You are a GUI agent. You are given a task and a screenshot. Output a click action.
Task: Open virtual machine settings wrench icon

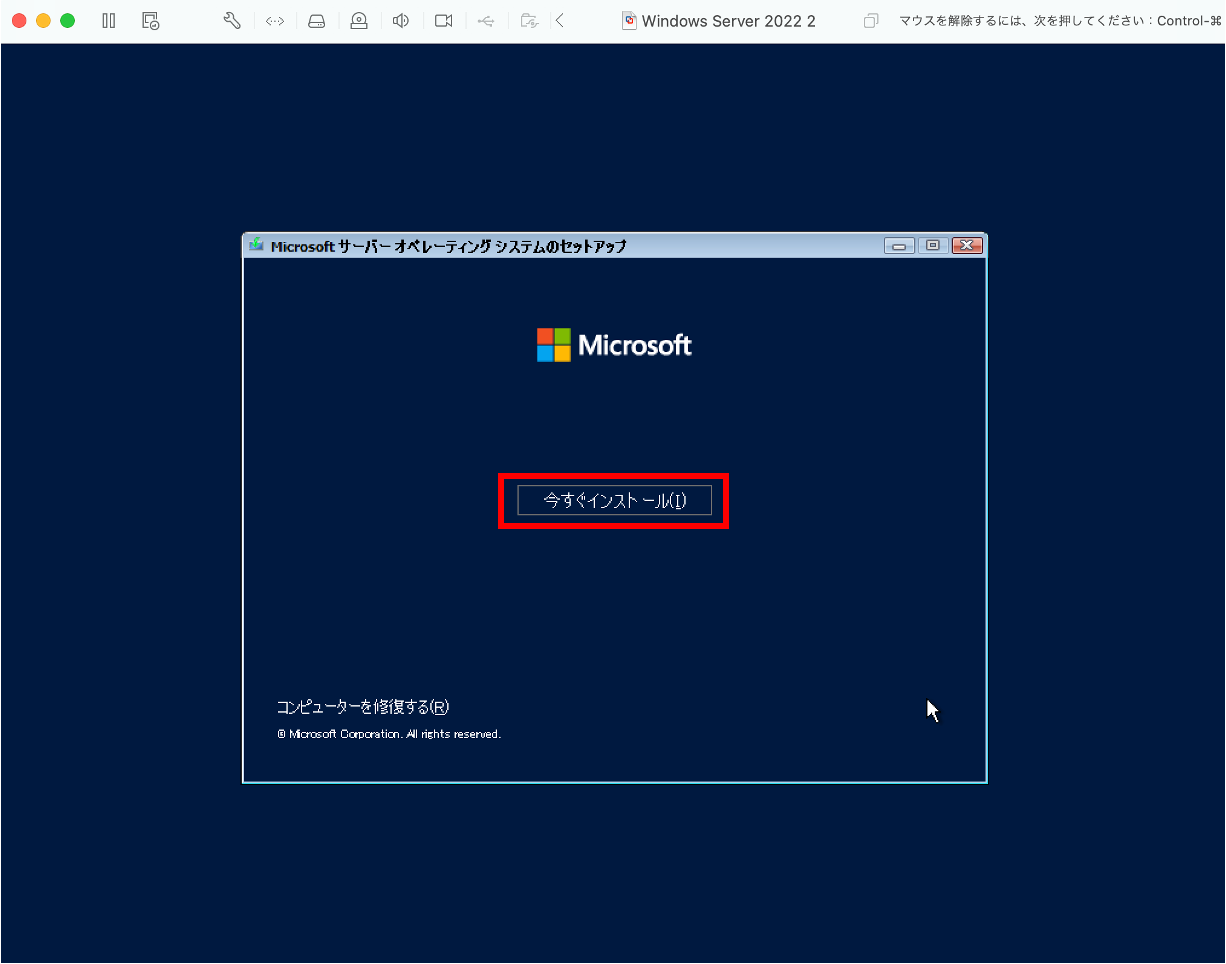pyautogui.click(x=232, y=21)
